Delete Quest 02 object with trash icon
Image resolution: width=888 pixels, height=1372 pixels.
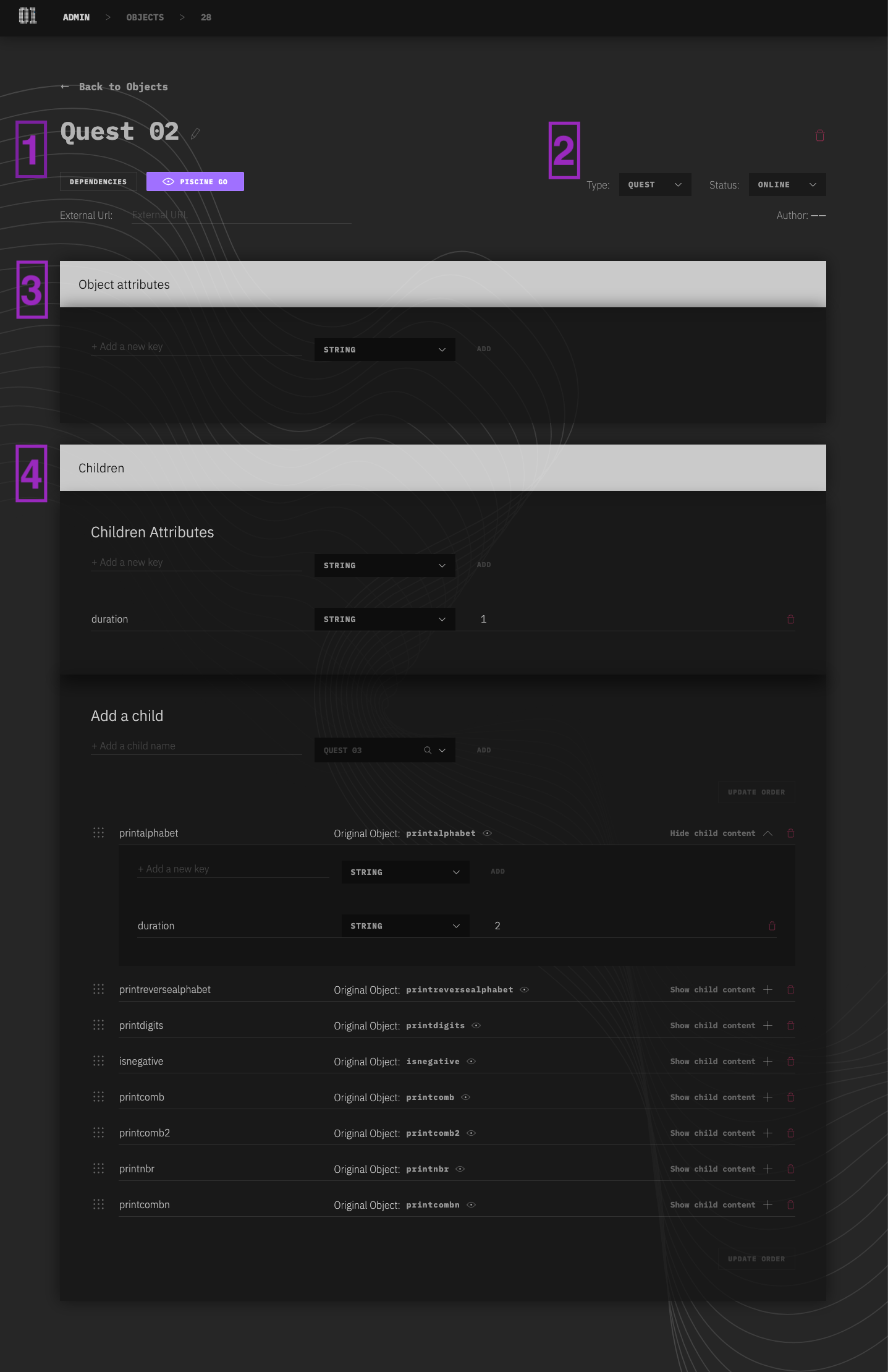pos(820,135)
